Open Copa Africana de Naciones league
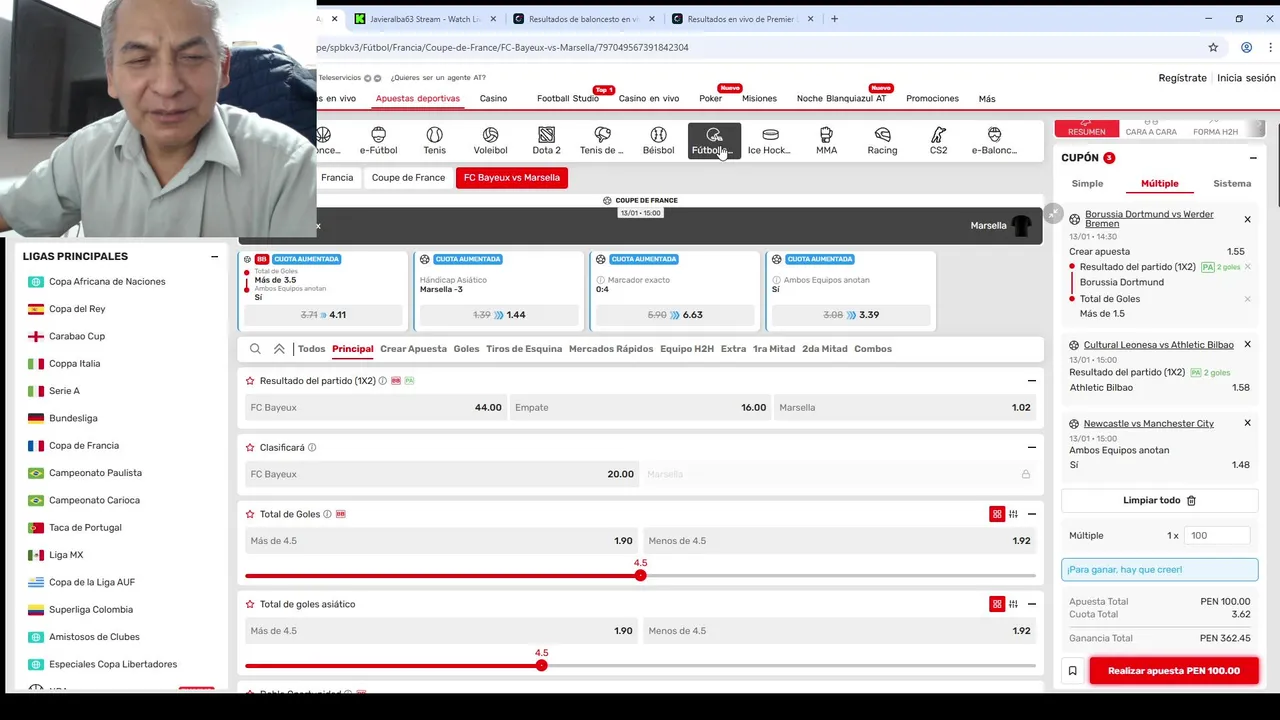The height and width of the screenshot is (720, 1280). pyautogui.click(x=107, y=282)
